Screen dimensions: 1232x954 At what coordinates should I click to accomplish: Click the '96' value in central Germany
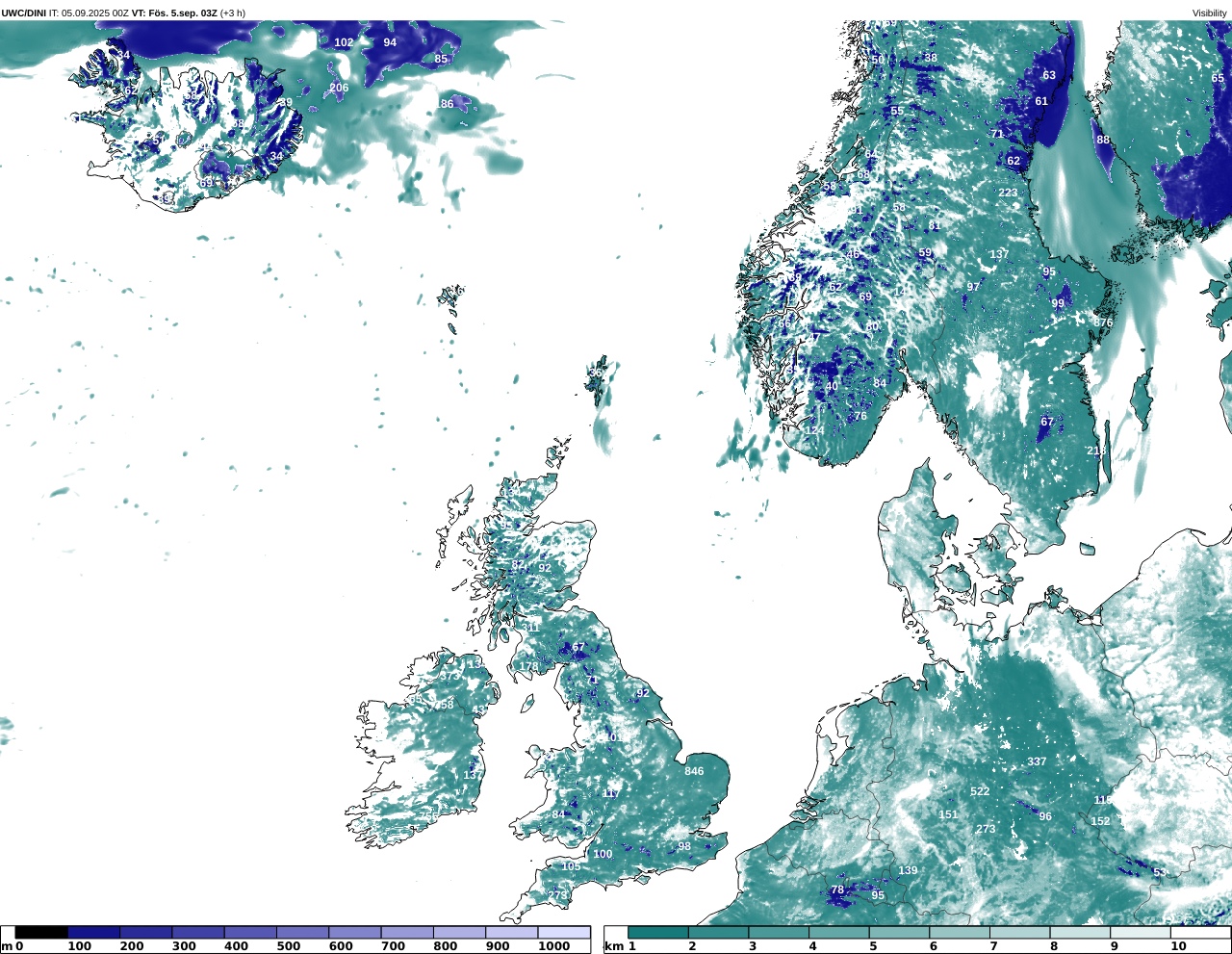[1045, 816]
